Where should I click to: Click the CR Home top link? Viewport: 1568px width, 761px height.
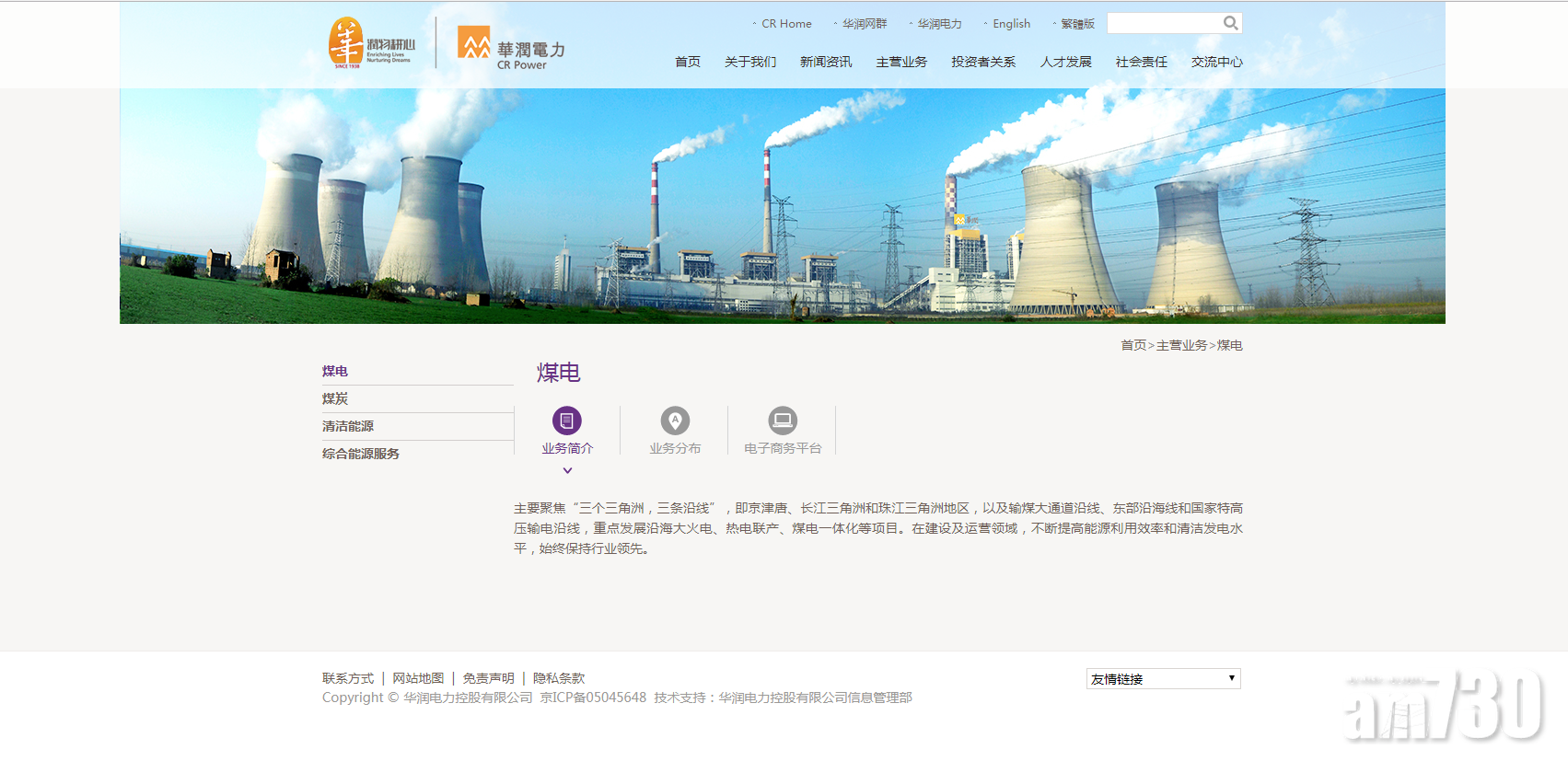point(786,24)
